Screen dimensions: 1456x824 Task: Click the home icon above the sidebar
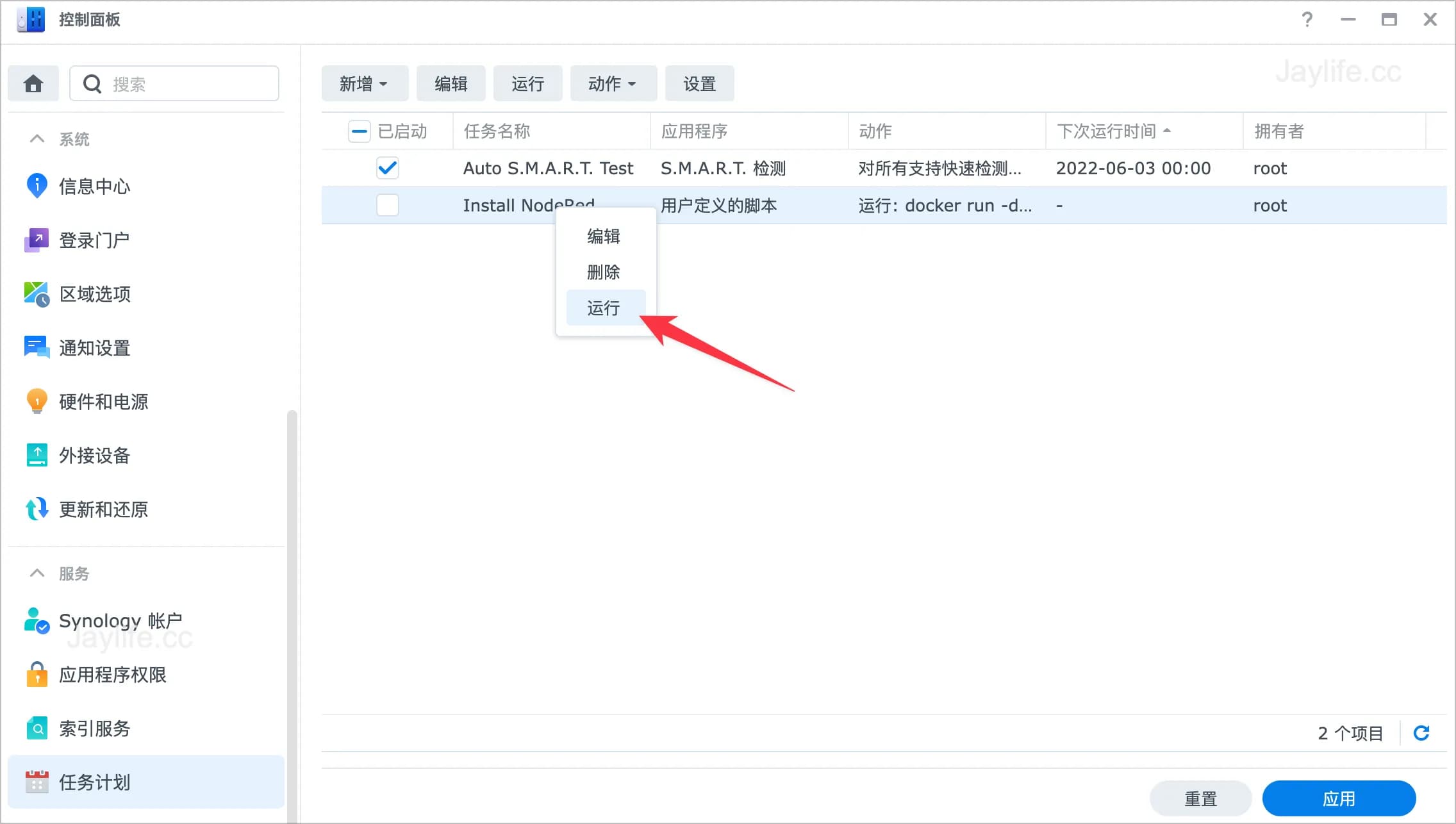[x=33, y=83]
